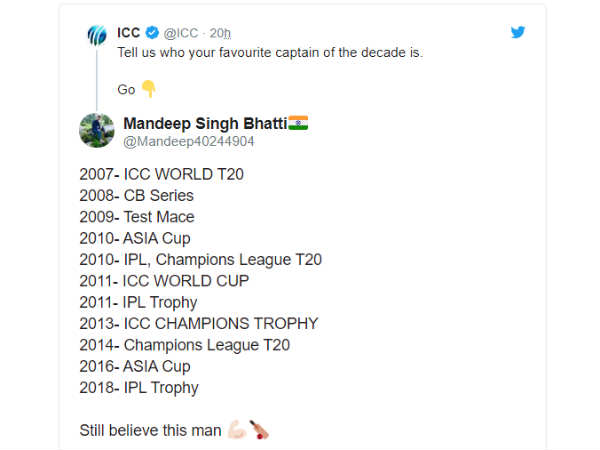The width and height of the screenshot is (600, 450).
Task: Click the flexed biceps emoji
Action: click(236, 431)
